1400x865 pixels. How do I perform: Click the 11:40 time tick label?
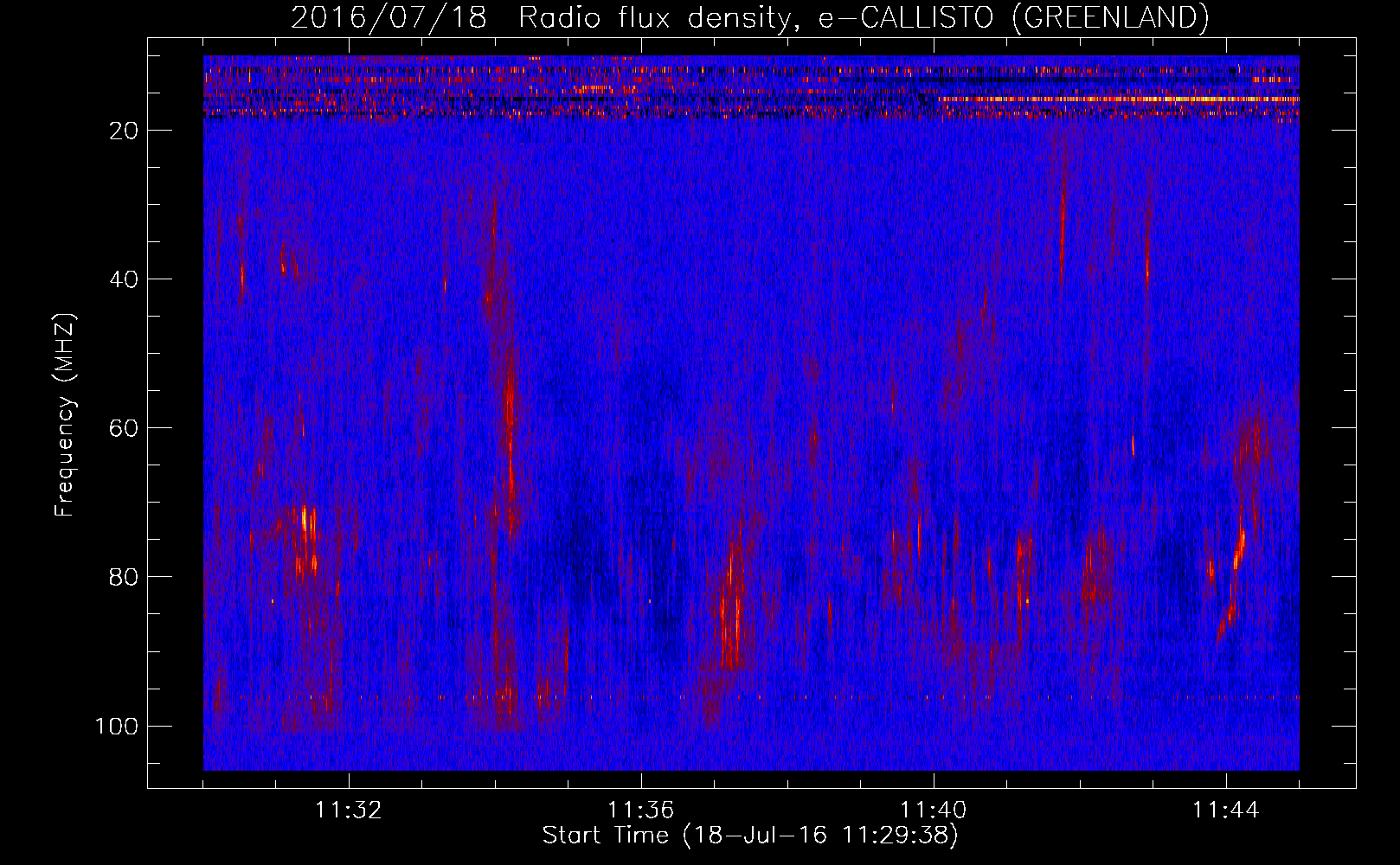pos(933,811)
